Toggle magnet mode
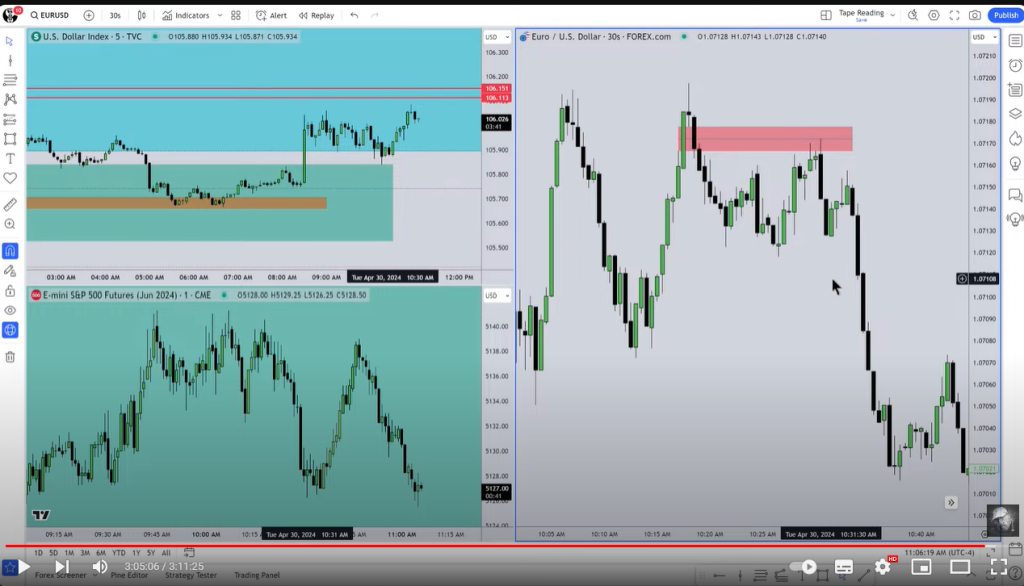1024x586 pixels. point(10,251)
